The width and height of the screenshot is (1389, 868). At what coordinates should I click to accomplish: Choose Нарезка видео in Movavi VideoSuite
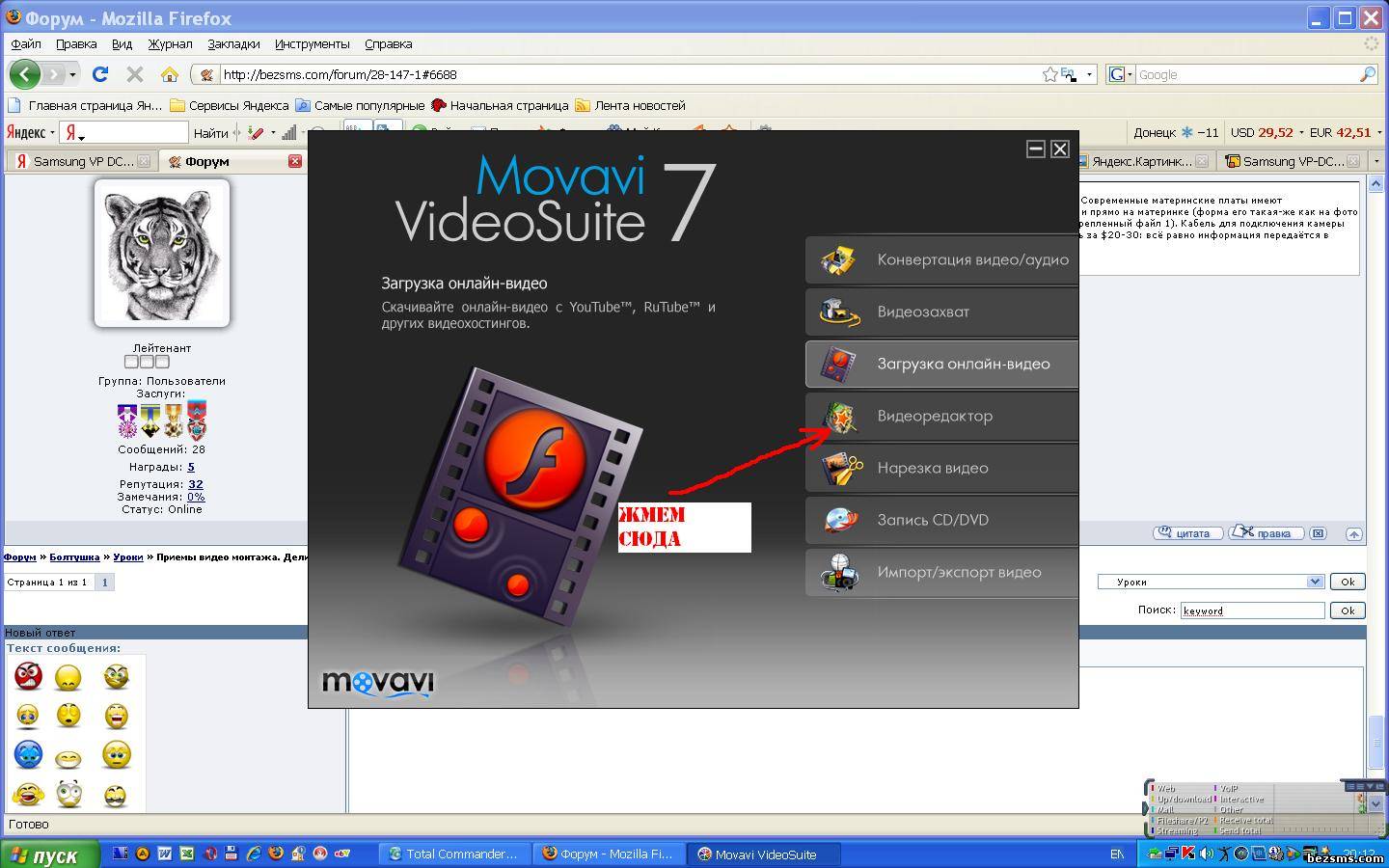point(941,468)
